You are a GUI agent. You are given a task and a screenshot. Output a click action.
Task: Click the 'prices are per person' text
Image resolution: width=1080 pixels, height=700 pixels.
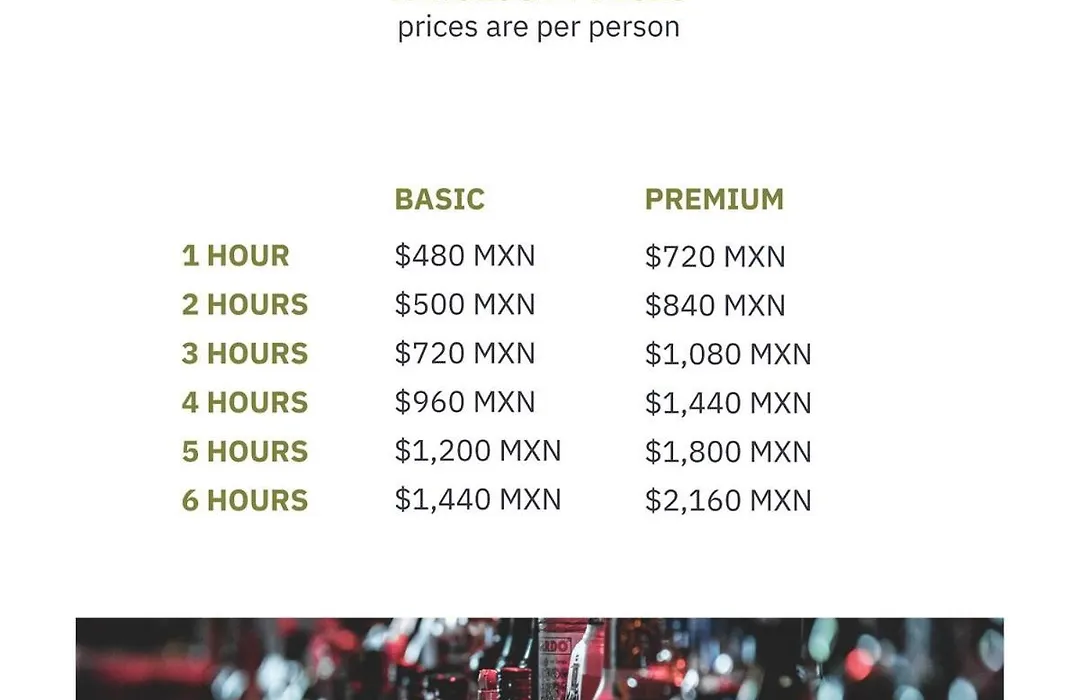point(539,28)
